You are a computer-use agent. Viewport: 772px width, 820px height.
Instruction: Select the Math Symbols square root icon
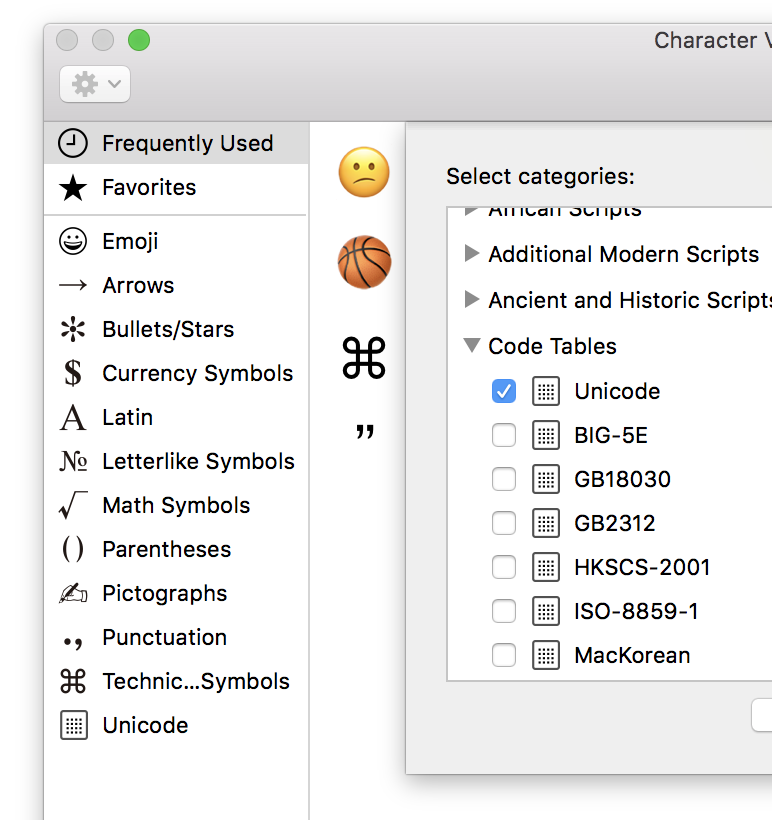tap(73, 505)
